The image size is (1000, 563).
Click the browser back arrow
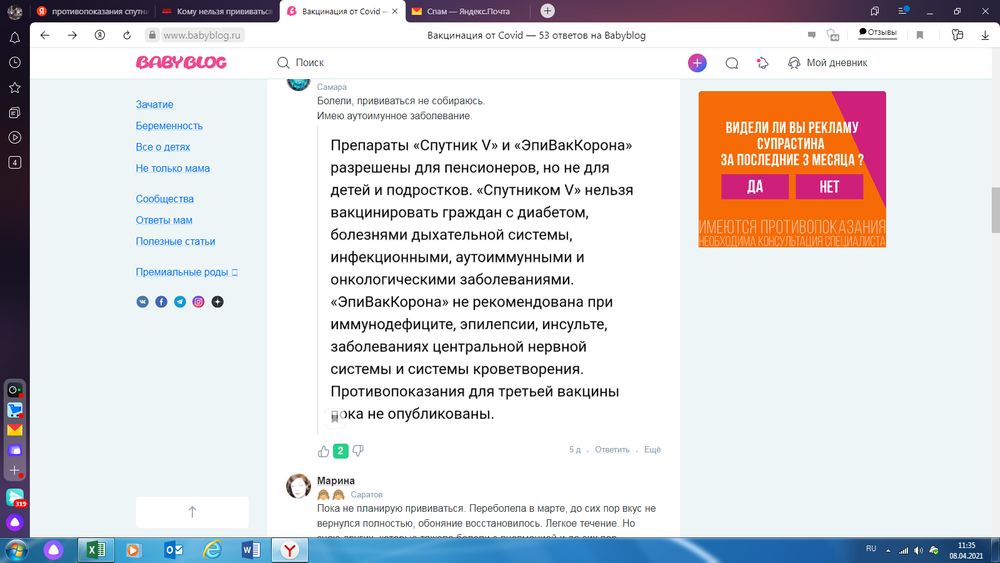point(45,35)
